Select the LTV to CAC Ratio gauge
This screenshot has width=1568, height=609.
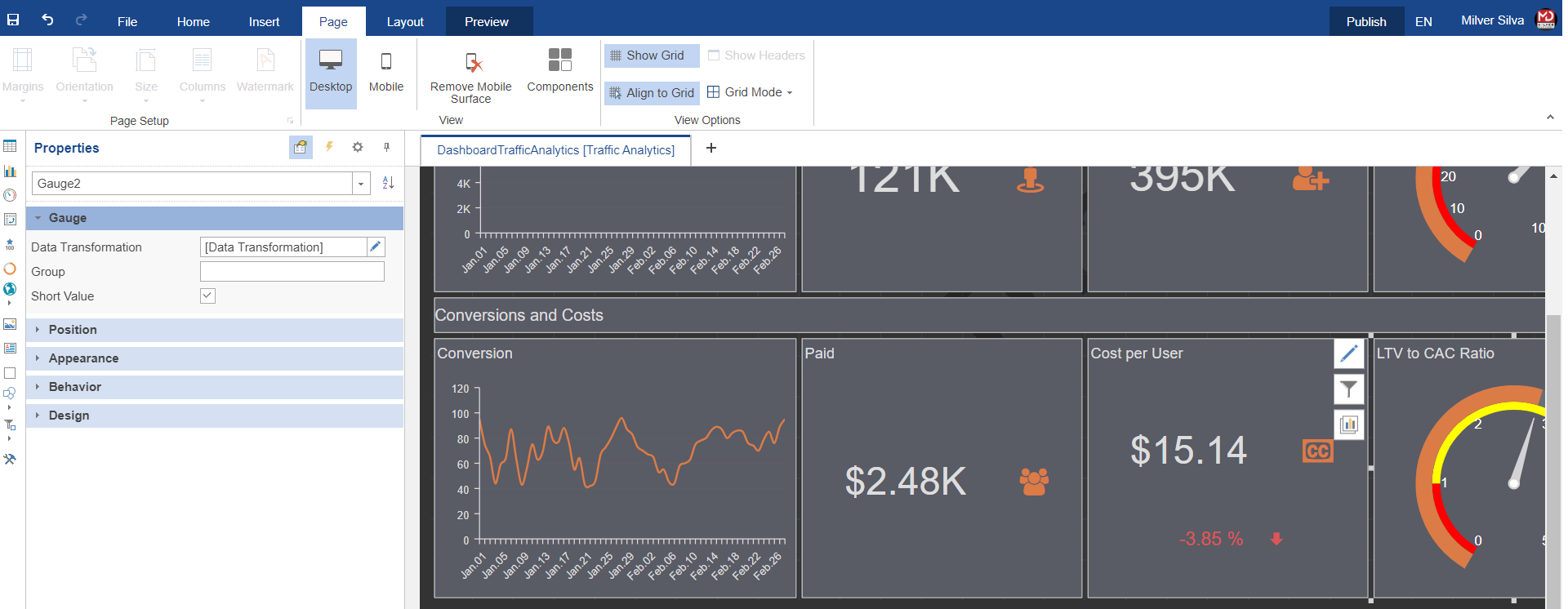click(x=1459, y=468)
